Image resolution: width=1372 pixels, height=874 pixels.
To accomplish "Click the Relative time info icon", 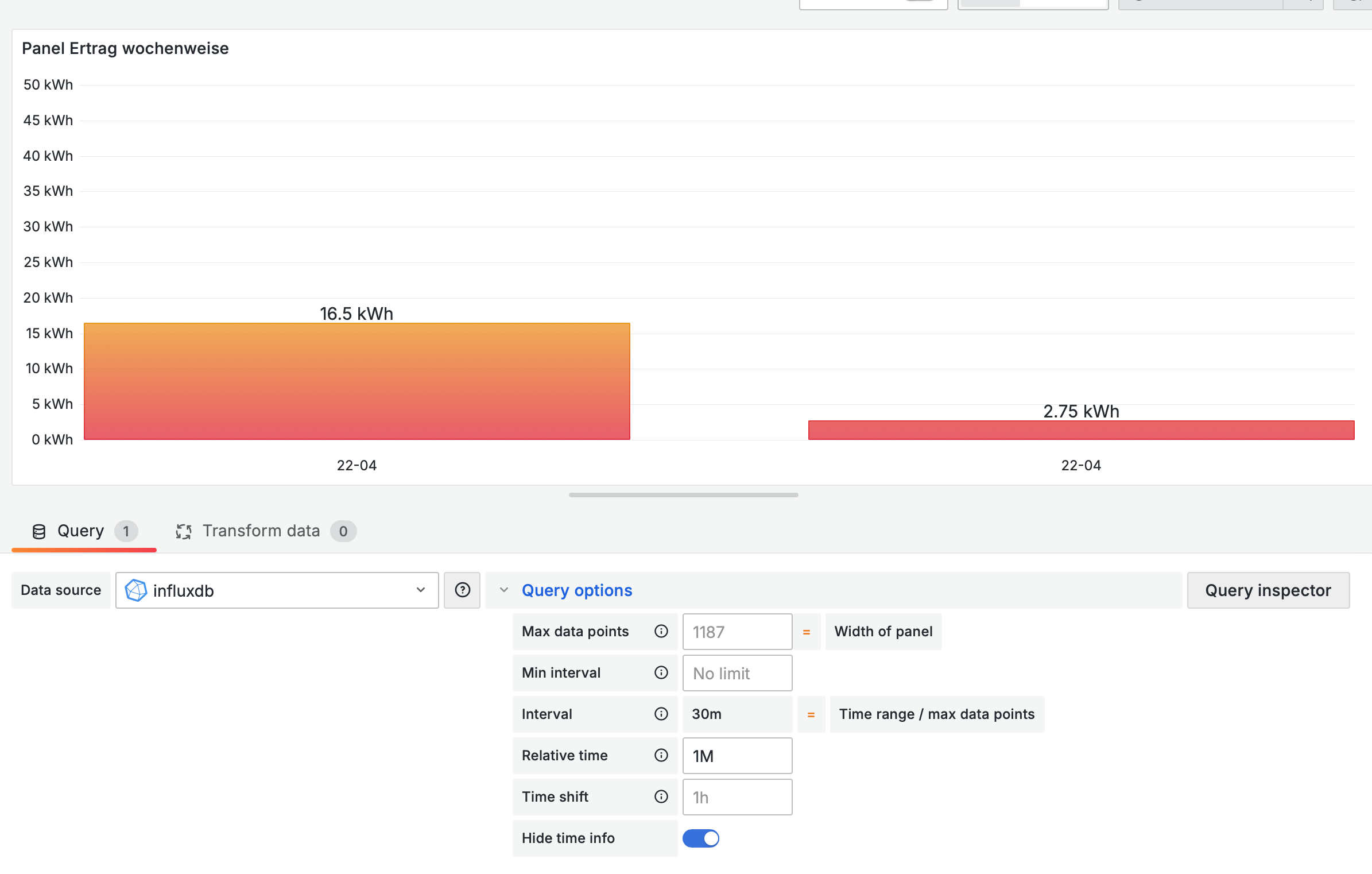I will pyautogui.click(x=661, y=755).
